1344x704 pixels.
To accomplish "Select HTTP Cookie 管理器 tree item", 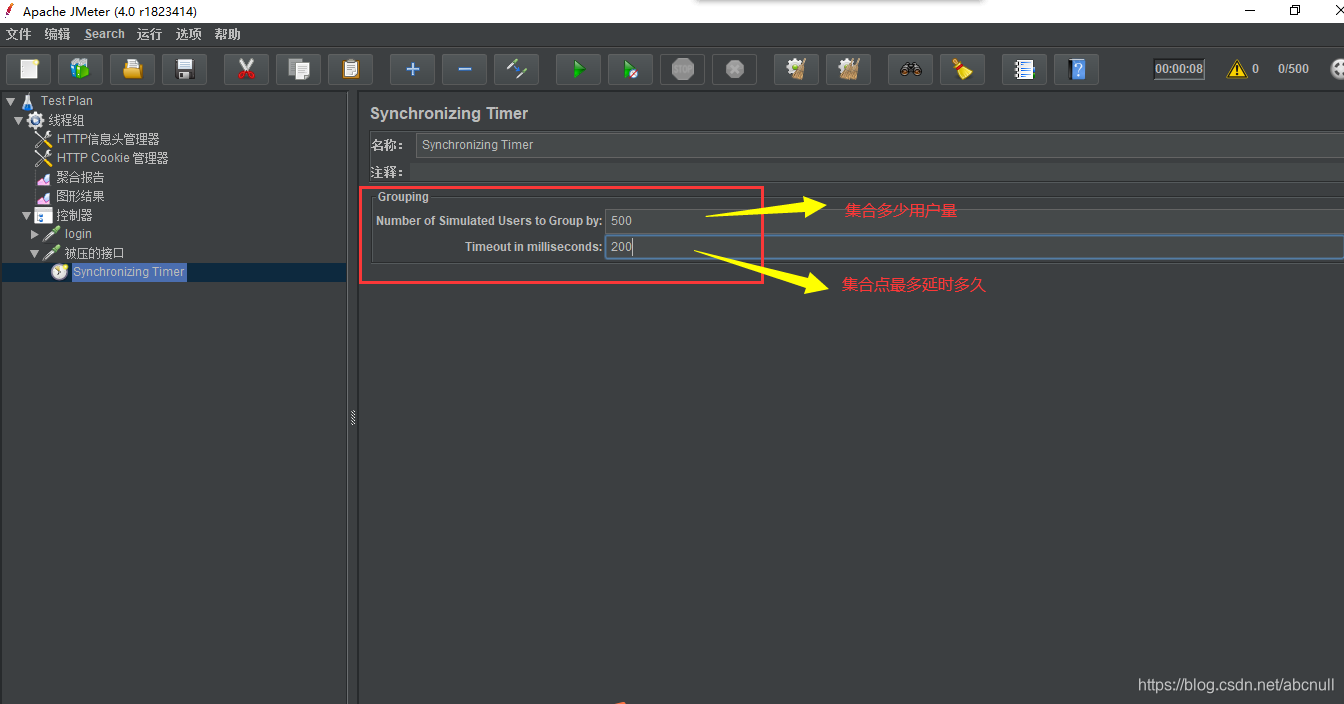I will tap(112, 158).
